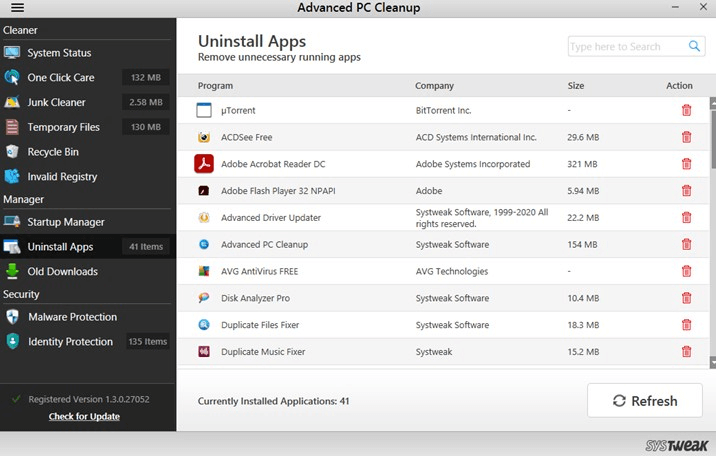Click the trash icon for Duplicate Music Fixer
The height and width of the screenshot is (458, 716).
pos(686,351)
